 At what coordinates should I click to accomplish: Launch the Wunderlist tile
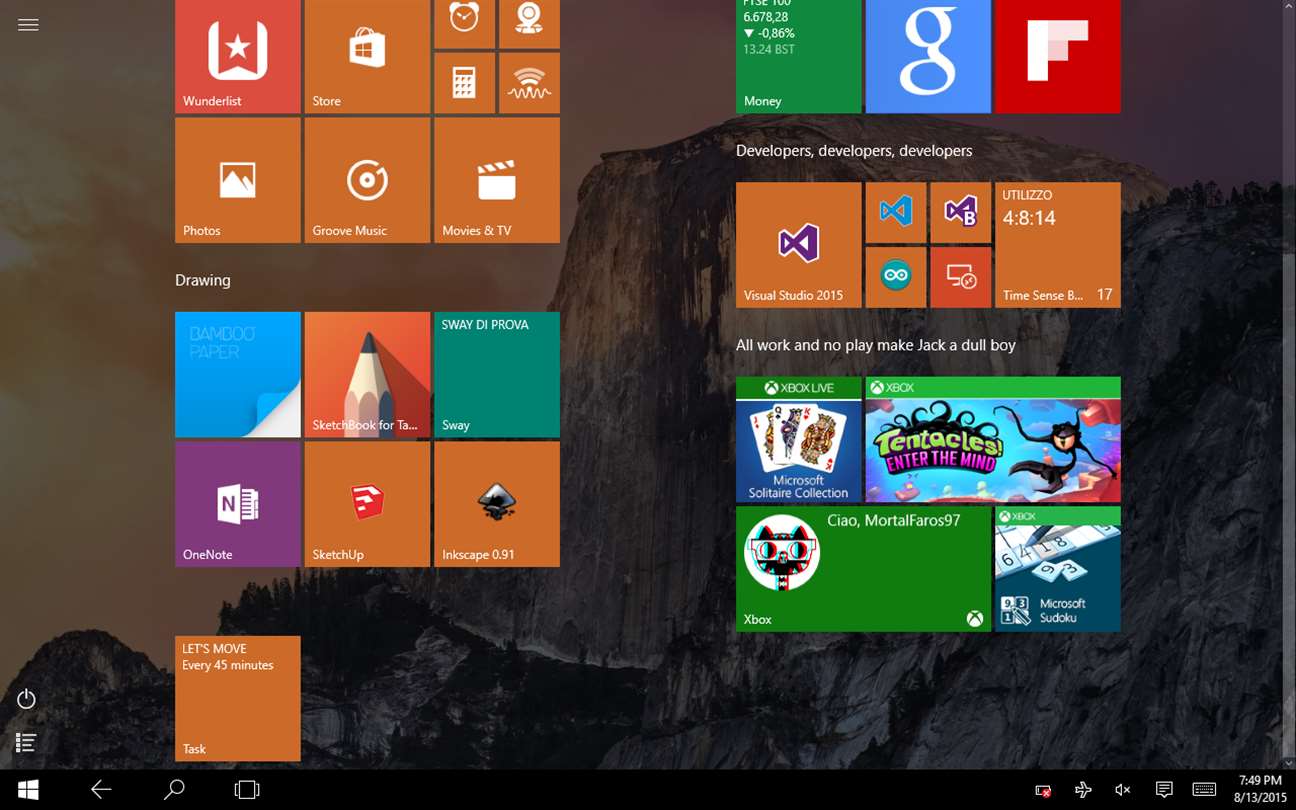pos(238,56)
